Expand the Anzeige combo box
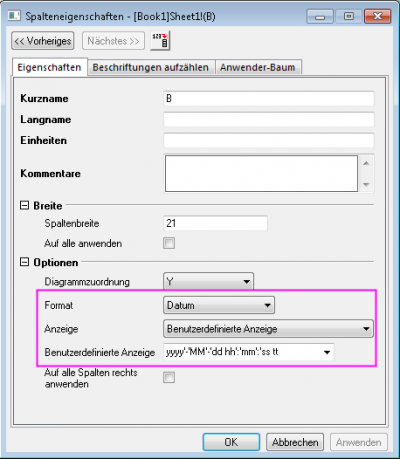 tap(268, 329)
